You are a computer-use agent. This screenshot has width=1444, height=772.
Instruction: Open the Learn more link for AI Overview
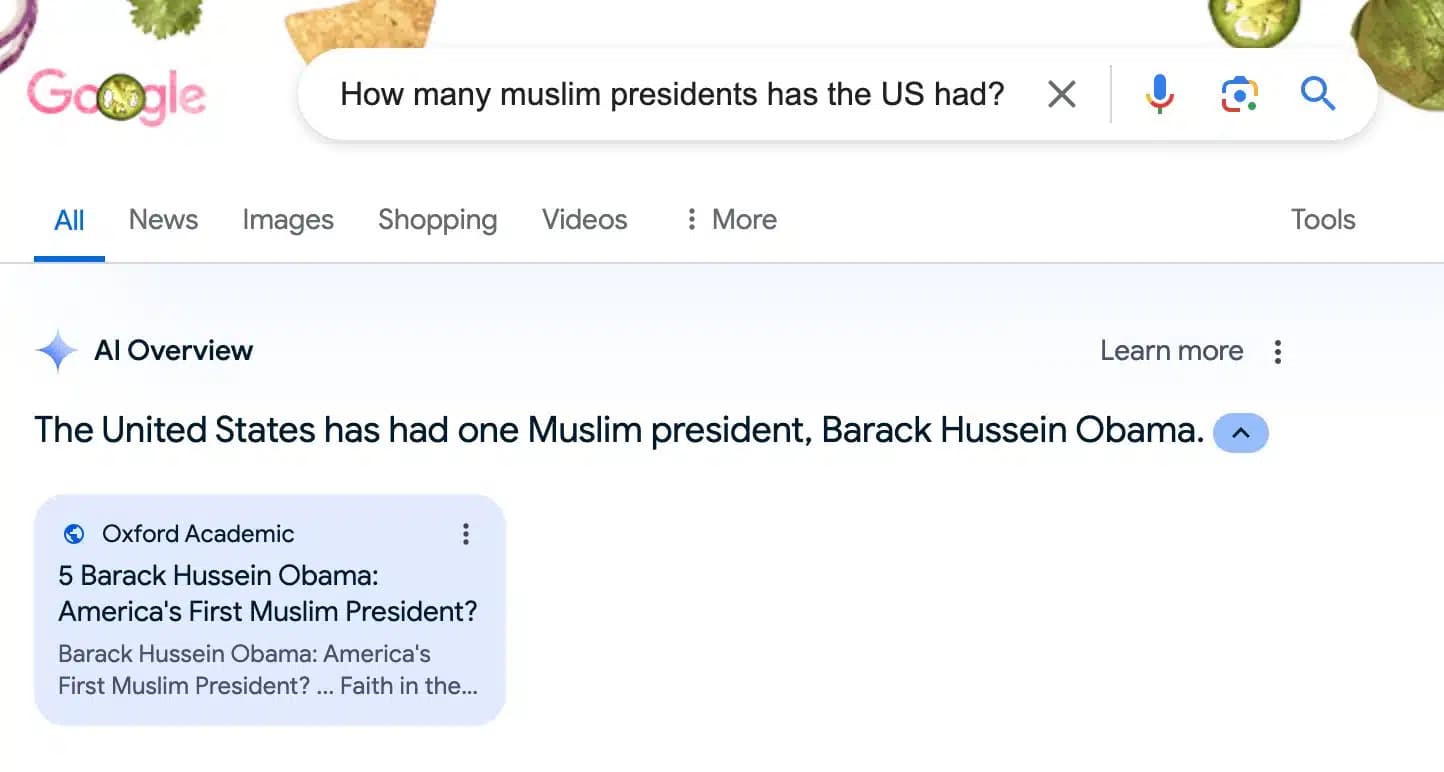click(x=1171, y=350)
